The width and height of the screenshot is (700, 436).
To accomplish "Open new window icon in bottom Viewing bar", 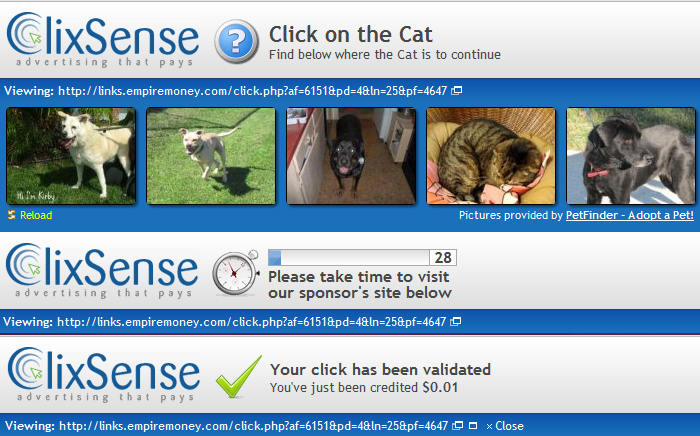I will click(x=458, y=426).
